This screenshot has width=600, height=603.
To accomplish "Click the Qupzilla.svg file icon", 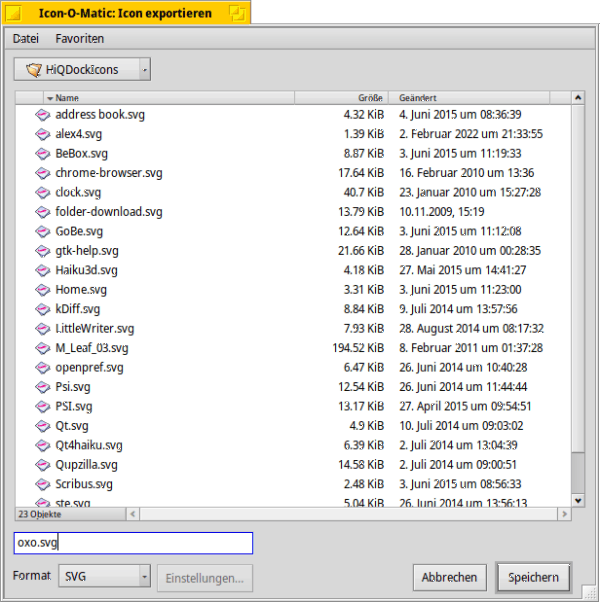I will (42, 465).
